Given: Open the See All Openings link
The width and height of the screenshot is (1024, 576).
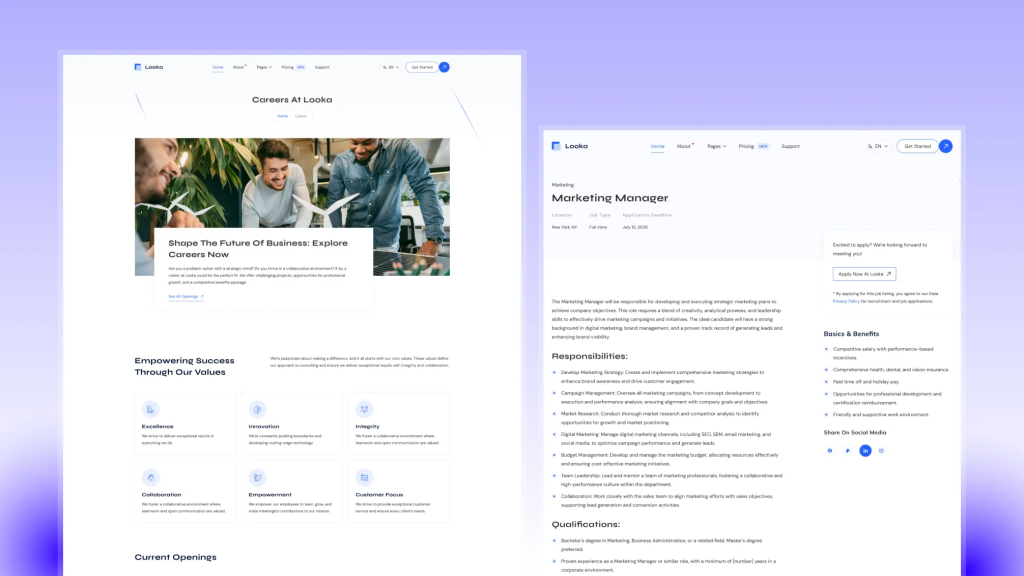Looking at the screenshot, I should 185,296.
